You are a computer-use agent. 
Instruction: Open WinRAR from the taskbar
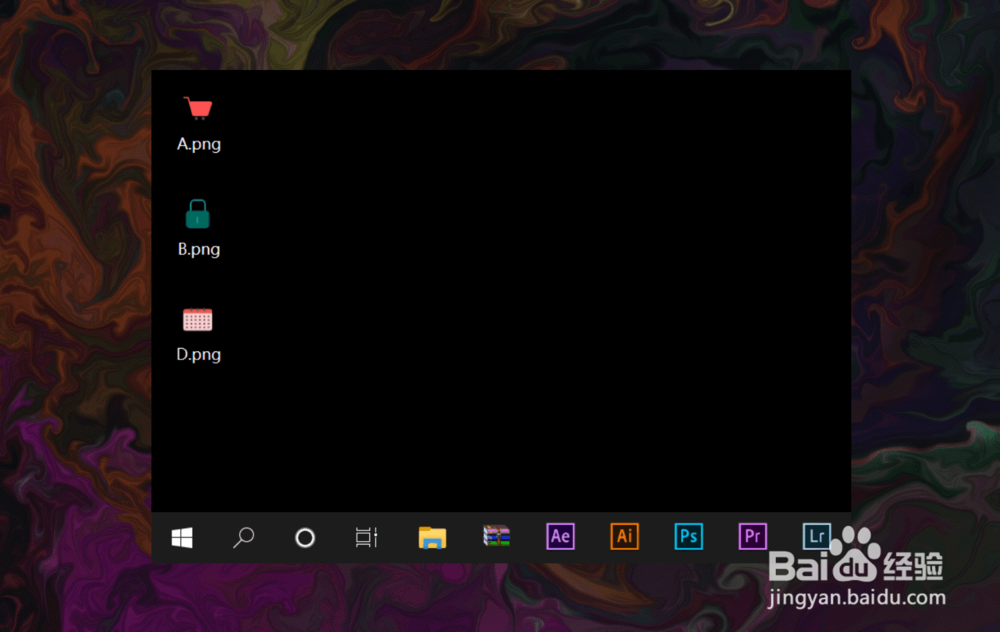point(495,536)
